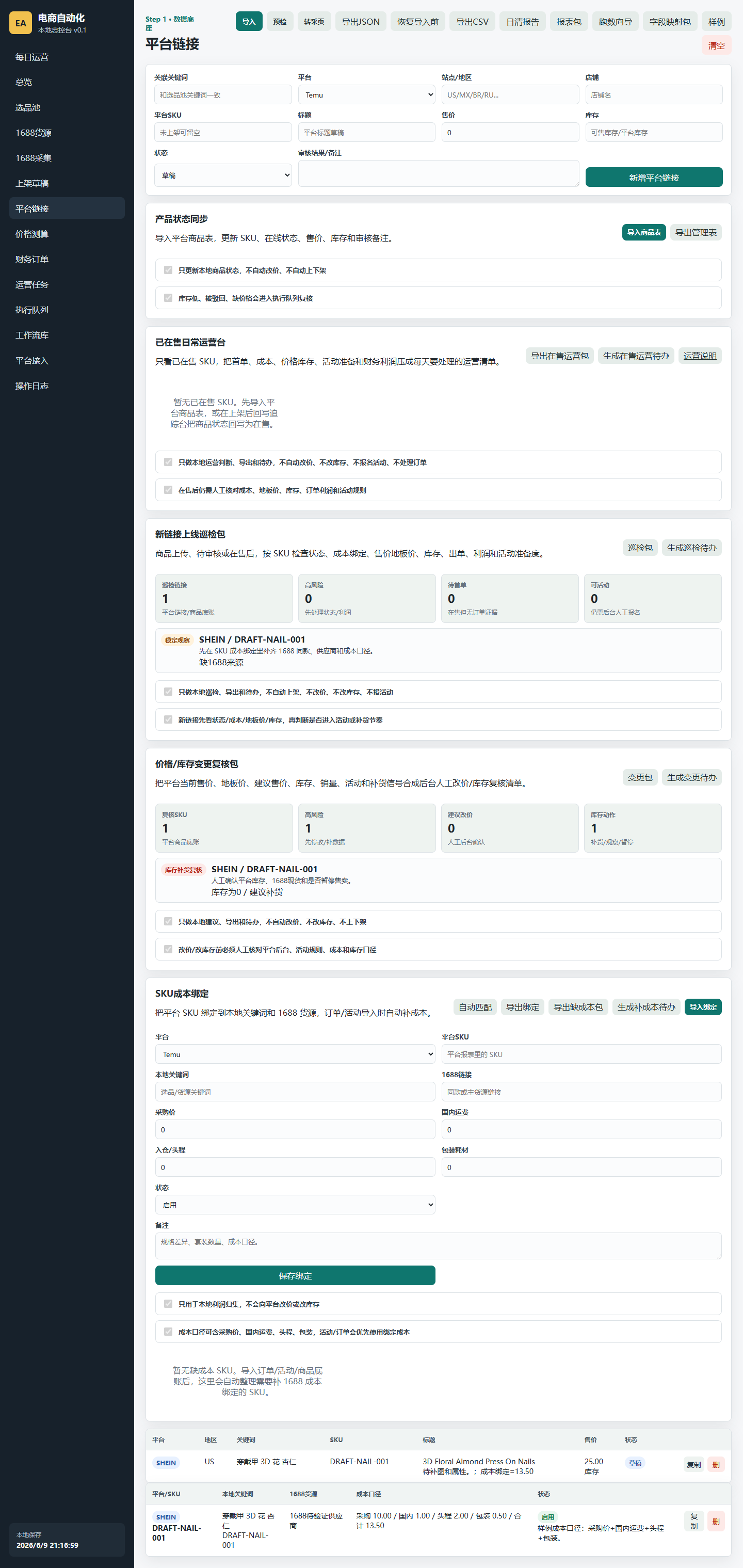The height and width of the screenshot is (1568, 743).
Task: Go to 总览 in the sidebar
Action: [67, 82]
